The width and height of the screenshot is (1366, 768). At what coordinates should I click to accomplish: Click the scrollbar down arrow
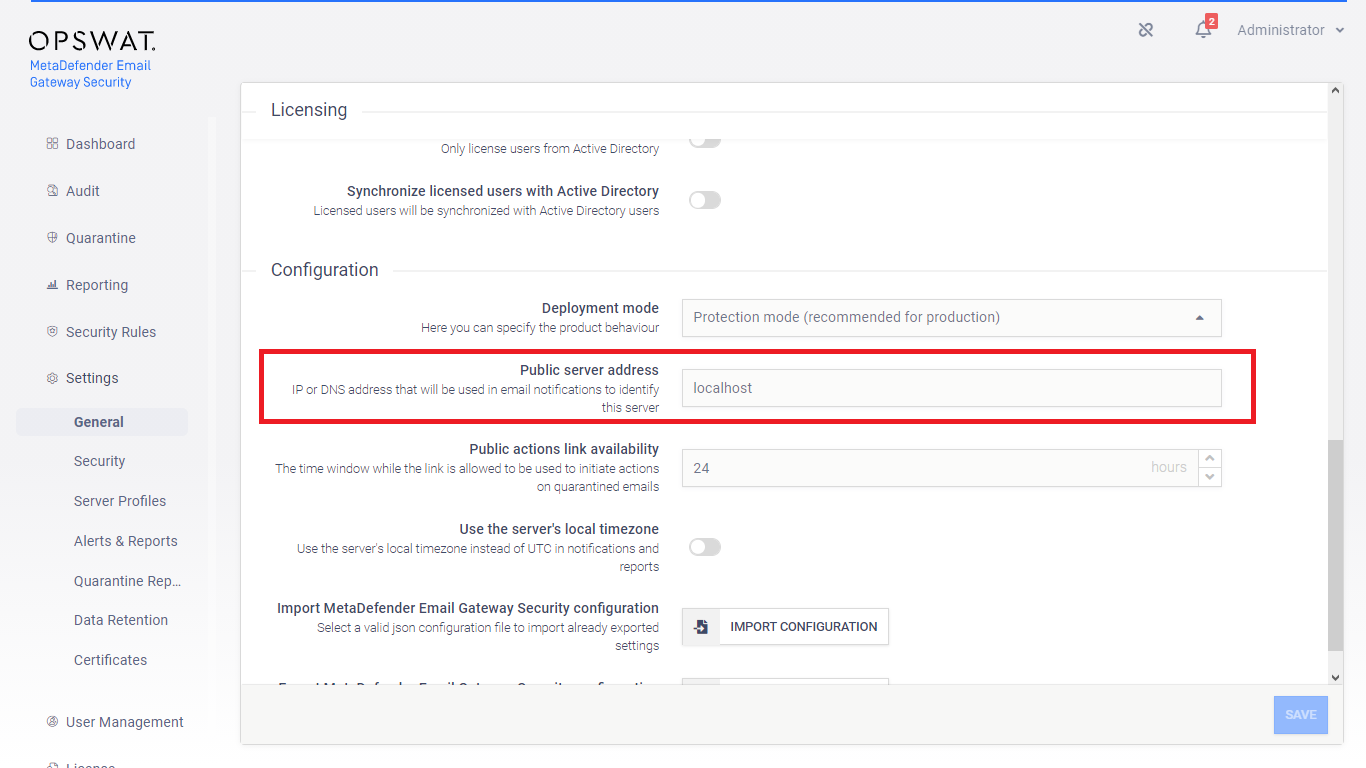1335,677
